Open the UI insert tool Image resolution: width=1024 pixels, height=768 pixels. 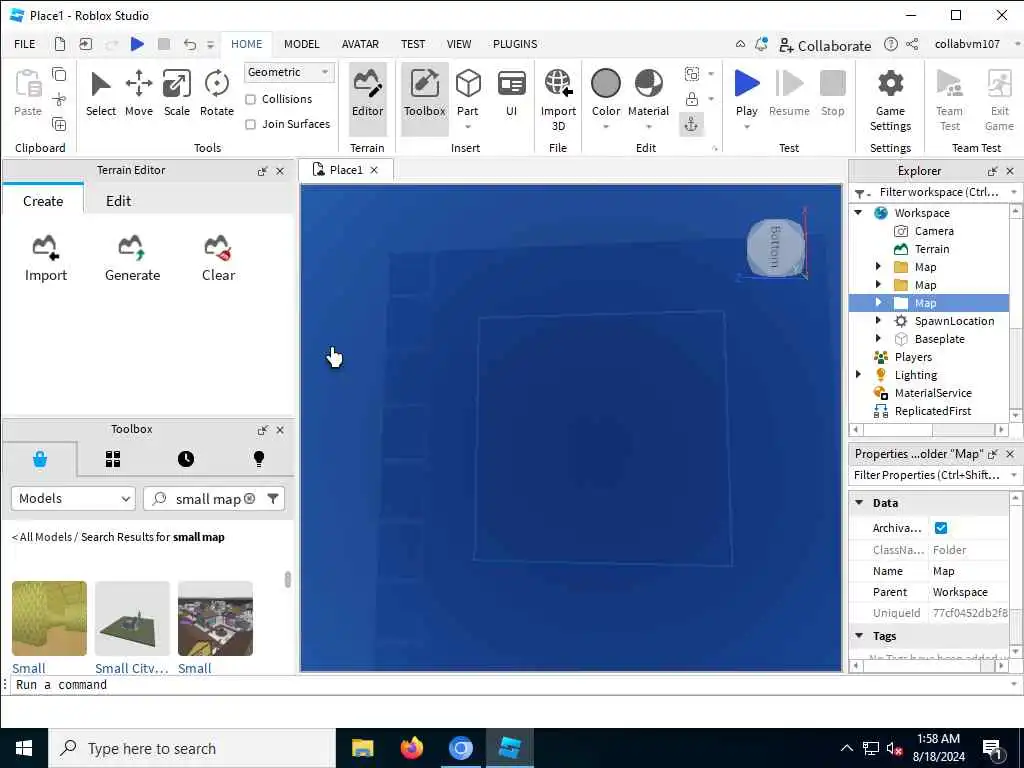(511, 93)
